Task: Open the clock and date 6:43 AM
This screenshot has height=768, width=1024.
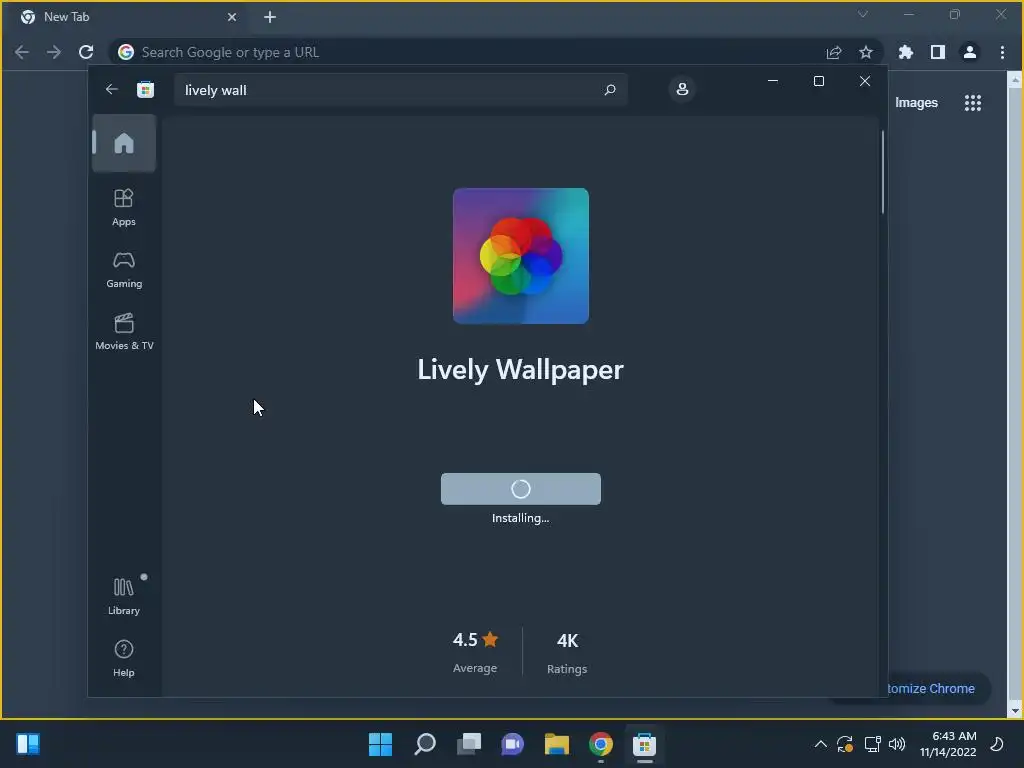Action: pyautogui.click(x=948, y=744)
